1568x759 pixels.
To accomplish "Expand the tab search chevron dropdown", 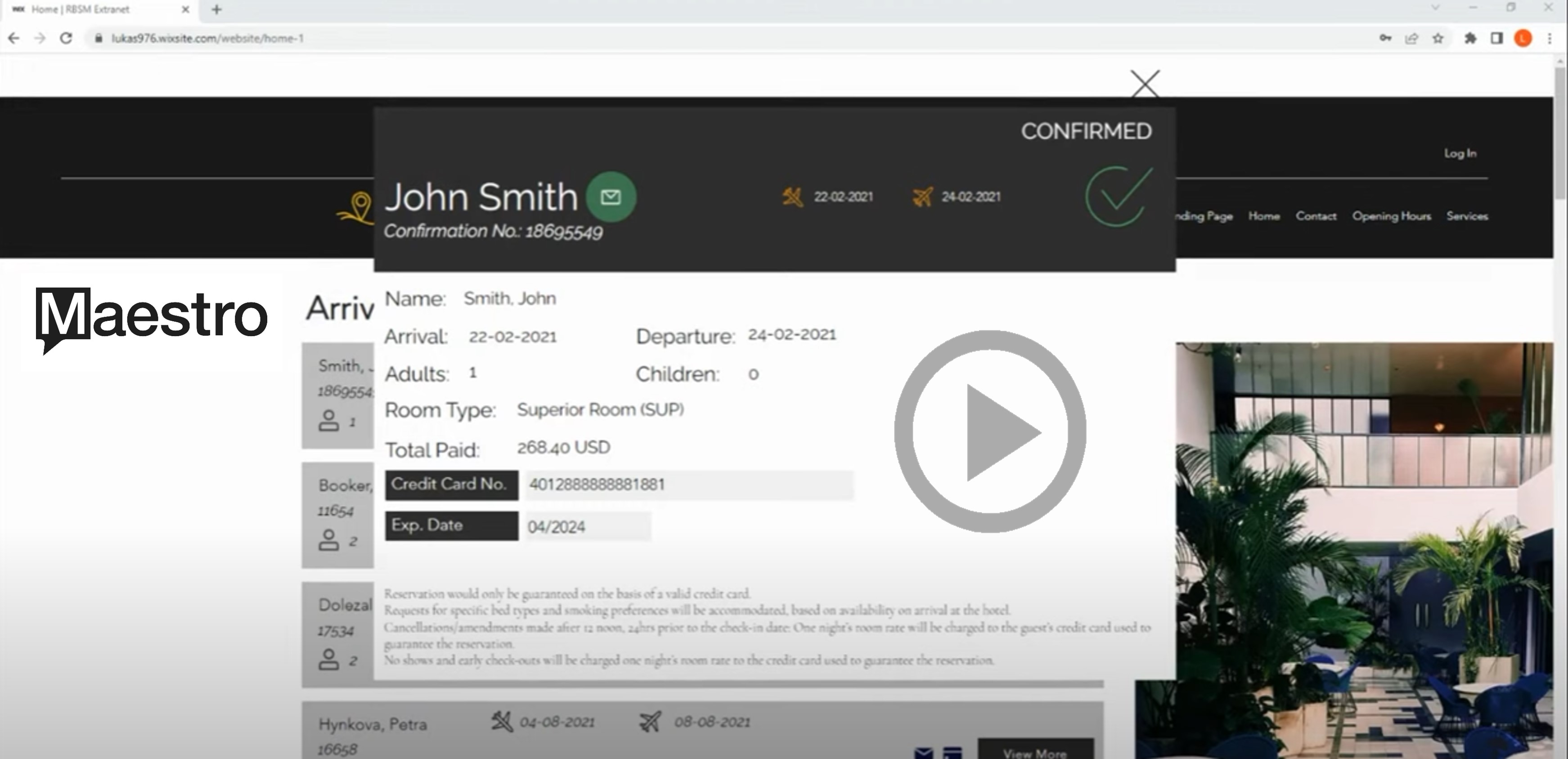I will click(1435, 8).
